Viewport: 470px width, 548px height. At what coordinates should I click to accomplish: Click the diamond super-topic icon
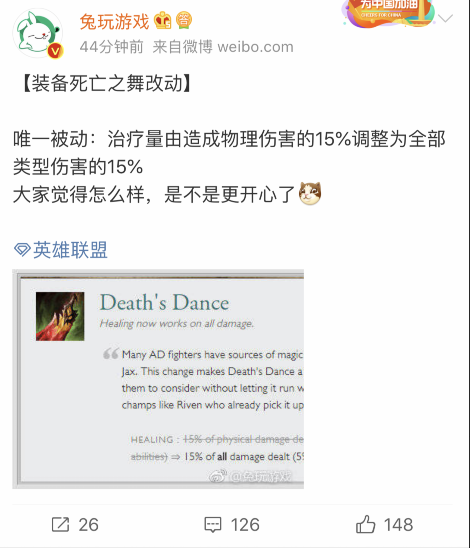(x=22, y=250)
